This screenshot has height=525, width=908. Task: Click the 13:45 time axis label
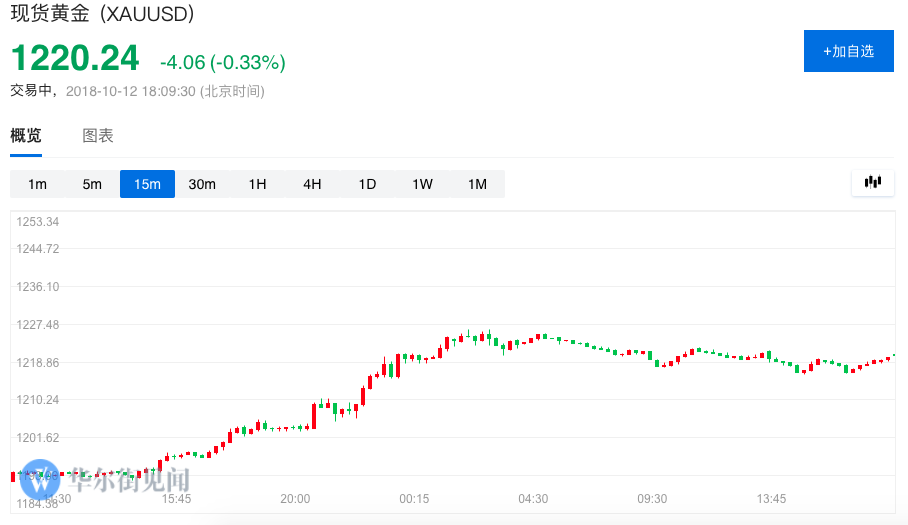pyautogui.click(x=771, y=499)
